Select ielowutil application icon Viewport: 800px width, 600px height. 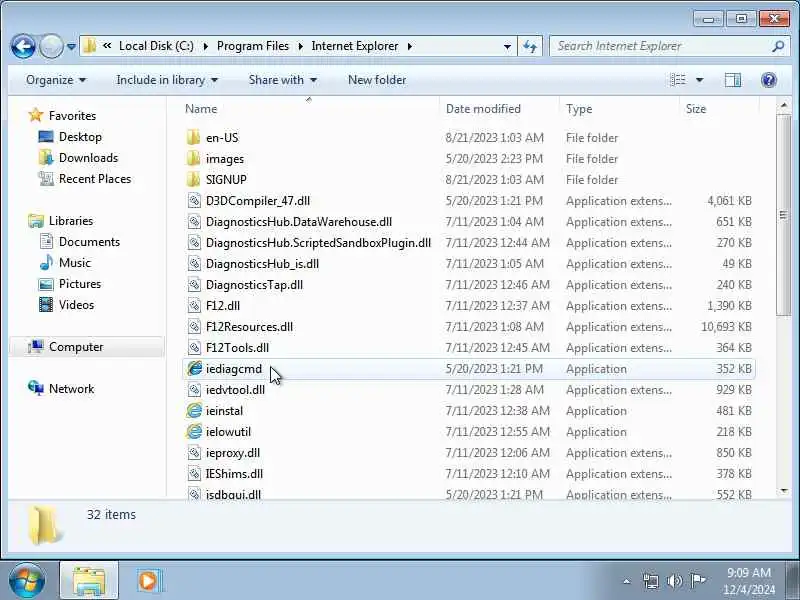pyautogui.click(x=194, y=432)
